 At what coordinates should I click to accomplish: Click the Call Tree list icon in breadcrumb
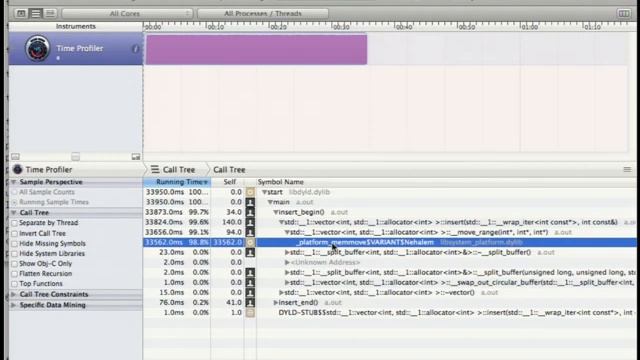pos(155,169)
